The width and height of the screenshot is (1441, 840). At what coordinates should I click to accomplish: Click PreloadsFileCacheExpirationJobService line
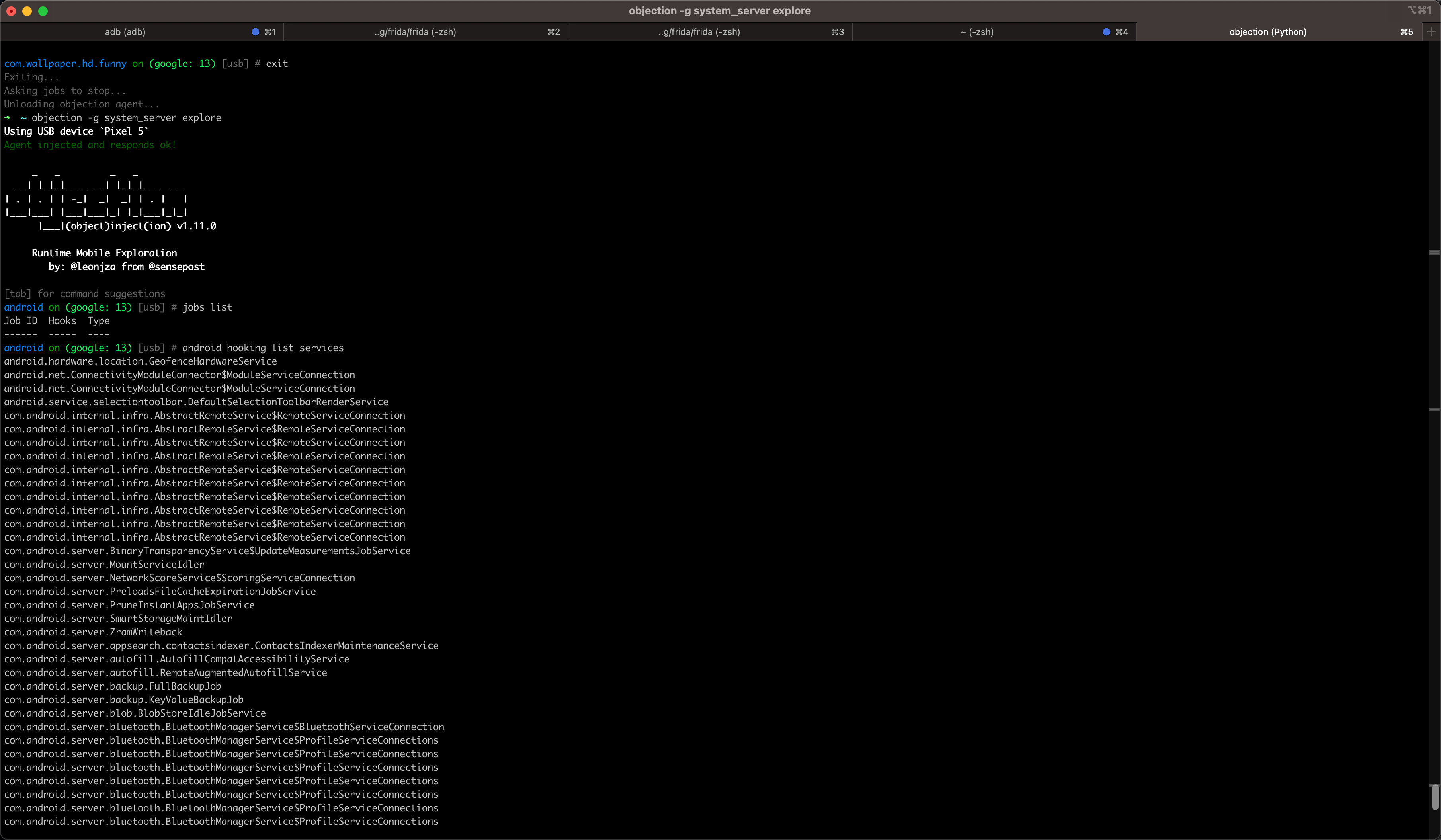point(160,591)
